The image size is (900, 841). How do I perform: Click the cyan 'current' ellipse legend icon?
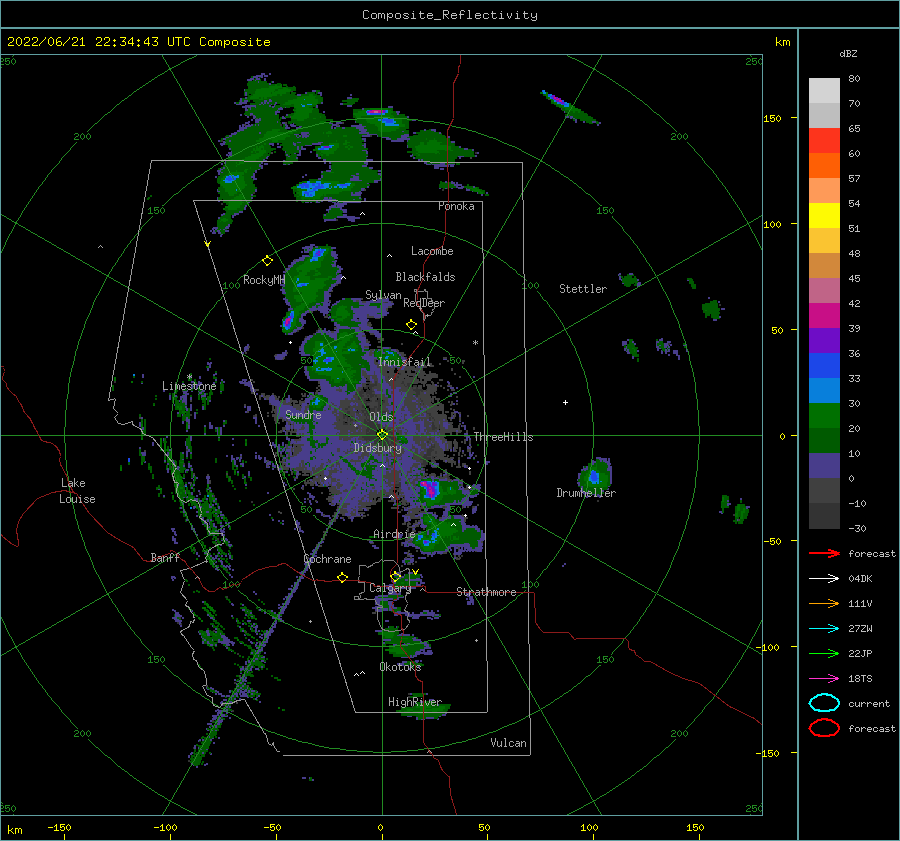[x=824, y=703]
